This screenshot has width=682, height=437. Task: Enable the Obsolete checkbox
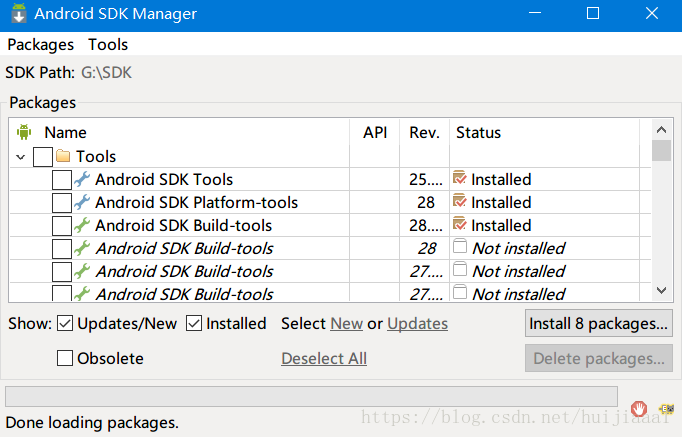65,358
